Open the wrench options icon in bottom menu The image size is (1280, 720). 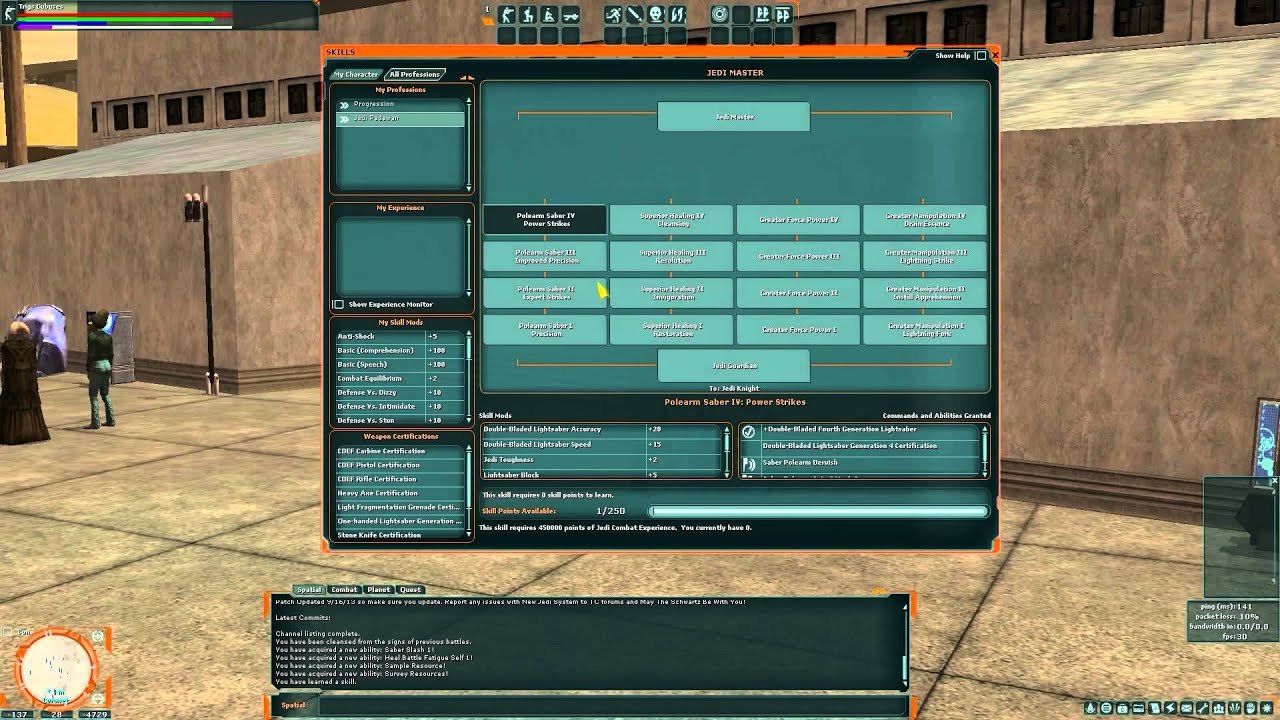1203,708
